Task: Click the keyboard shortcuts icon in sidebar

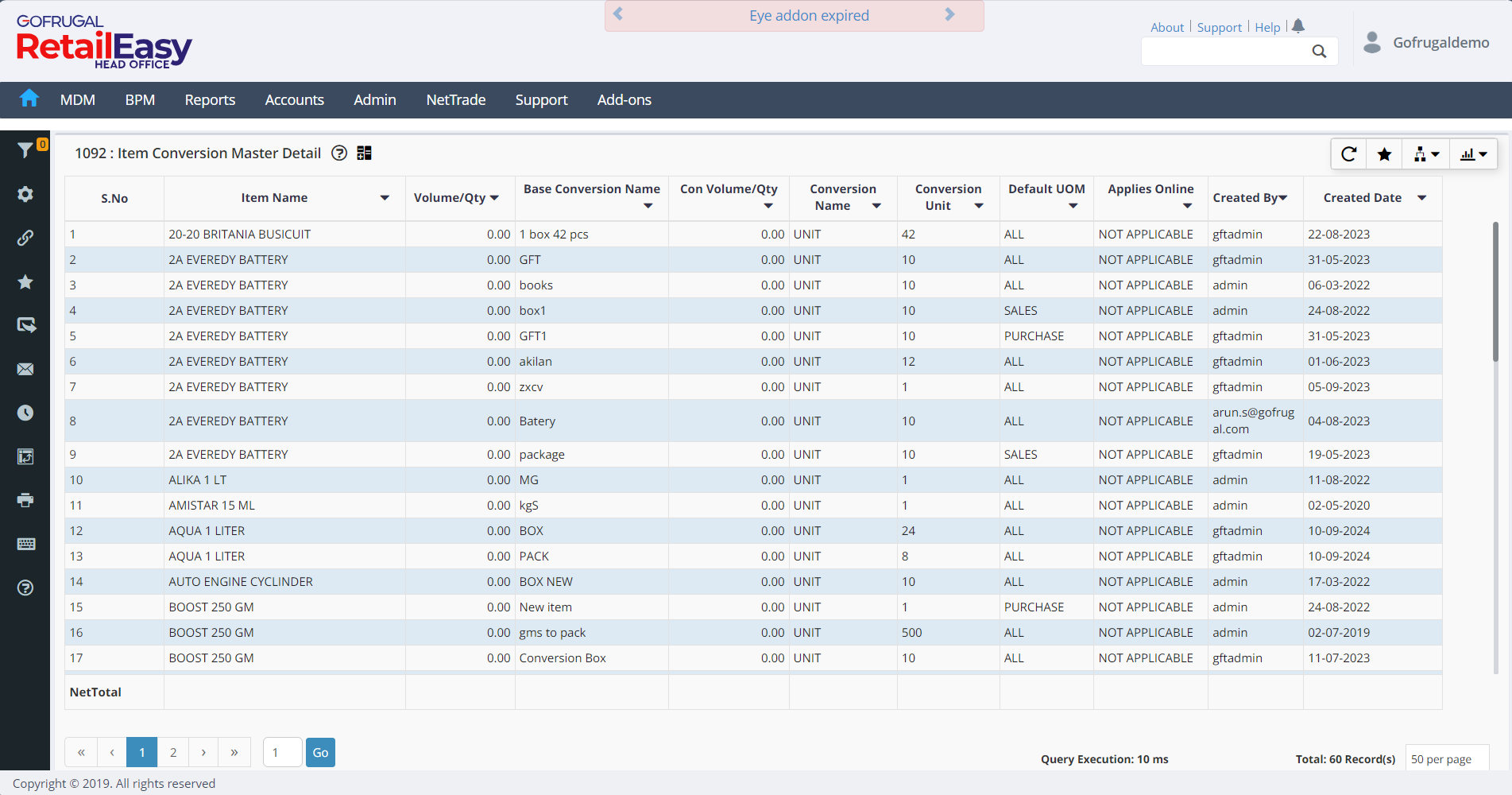Action: pos(25,544)
